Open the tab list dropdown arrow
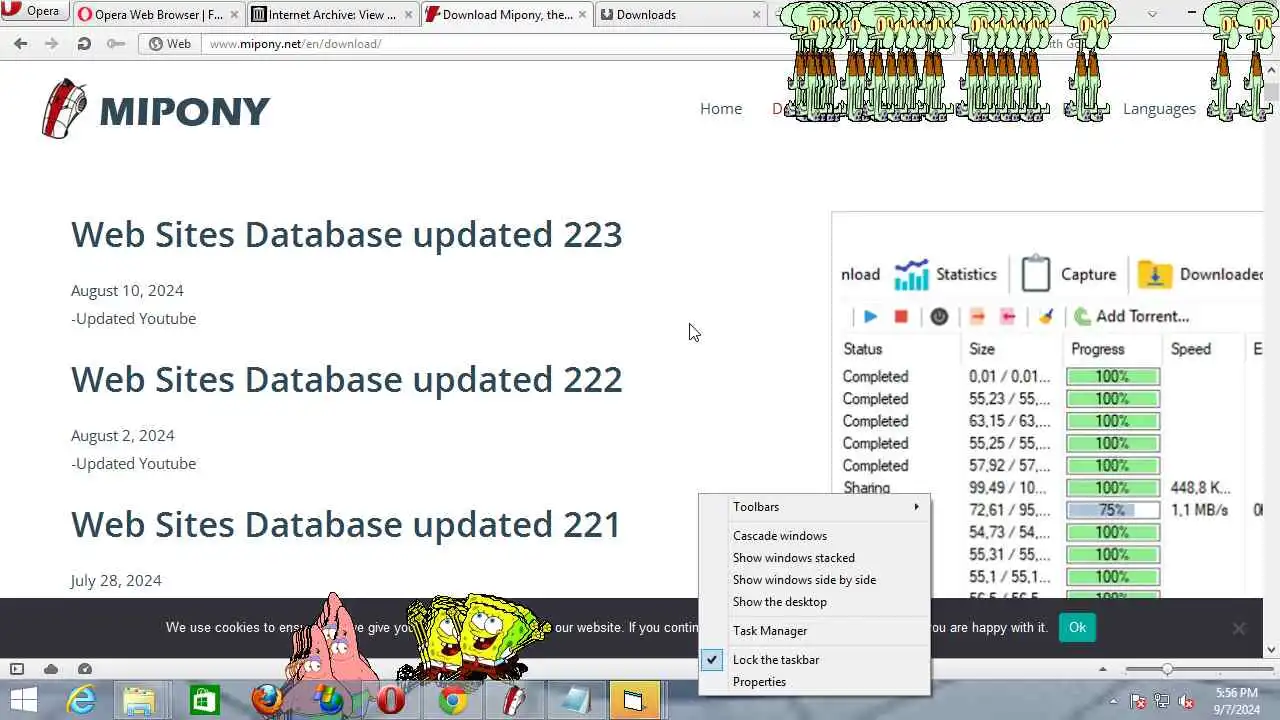 pyautogui.click(x=1152, y=14)
